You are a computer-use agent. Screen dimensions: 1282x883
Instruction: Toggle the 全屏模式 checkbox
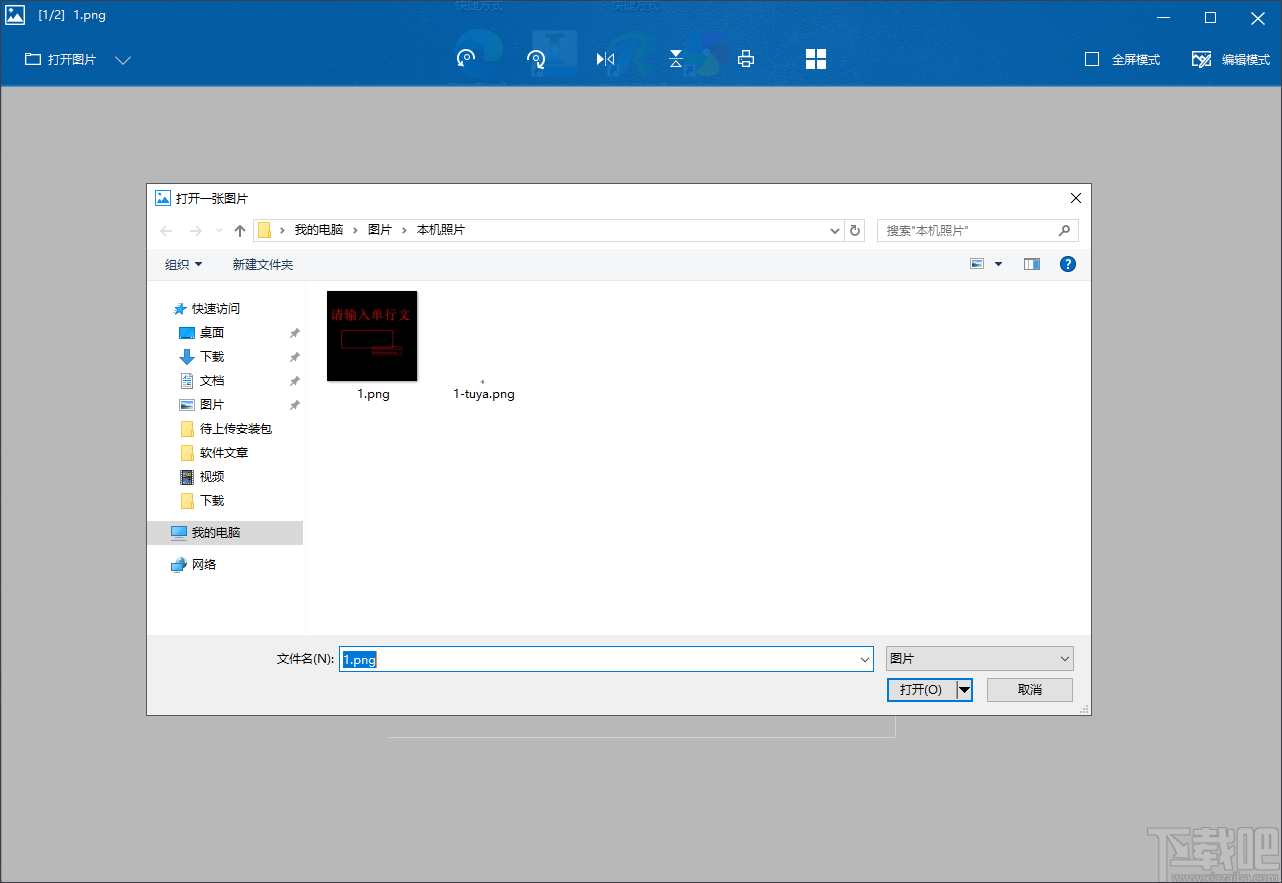tap(1092, 59)
